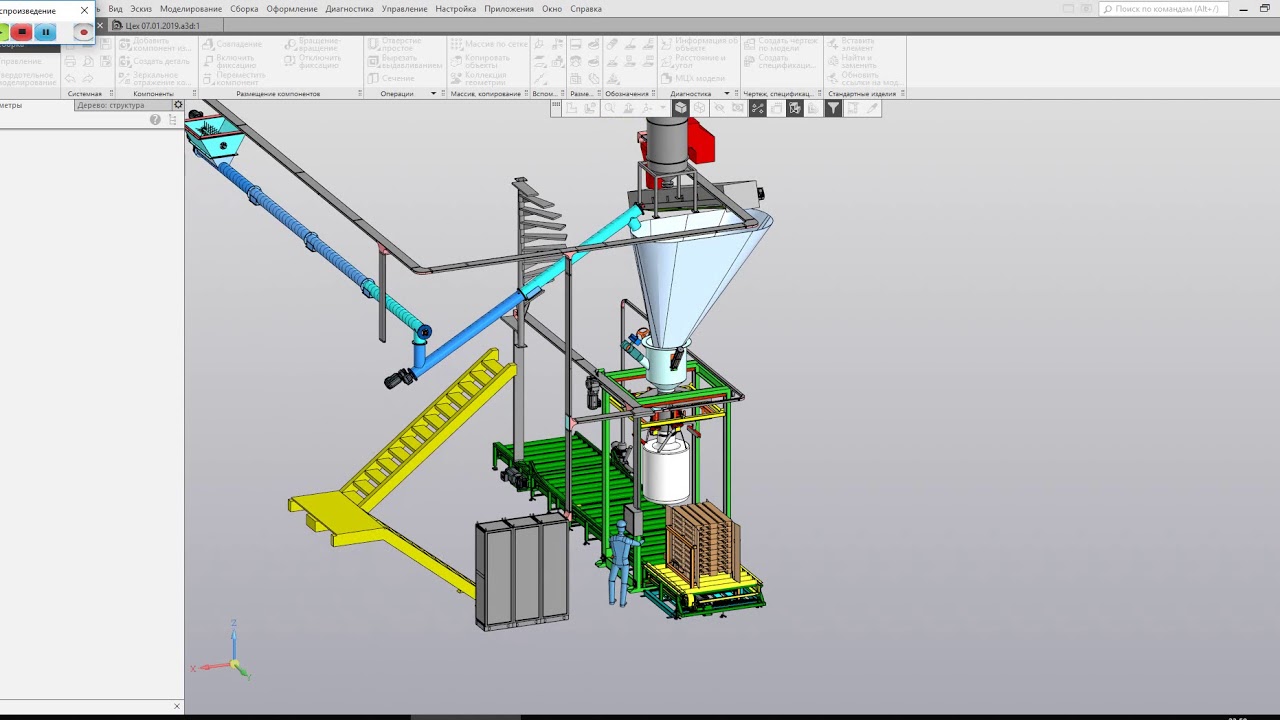The height and width of the screenshot is (720, 1280).
Task: Click the Системная panel undo arrow
Action: 70,79
